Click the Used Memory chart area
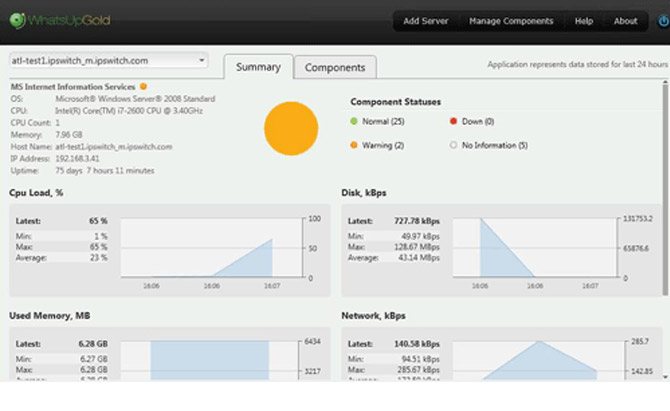670x411 pixels. 209,360
